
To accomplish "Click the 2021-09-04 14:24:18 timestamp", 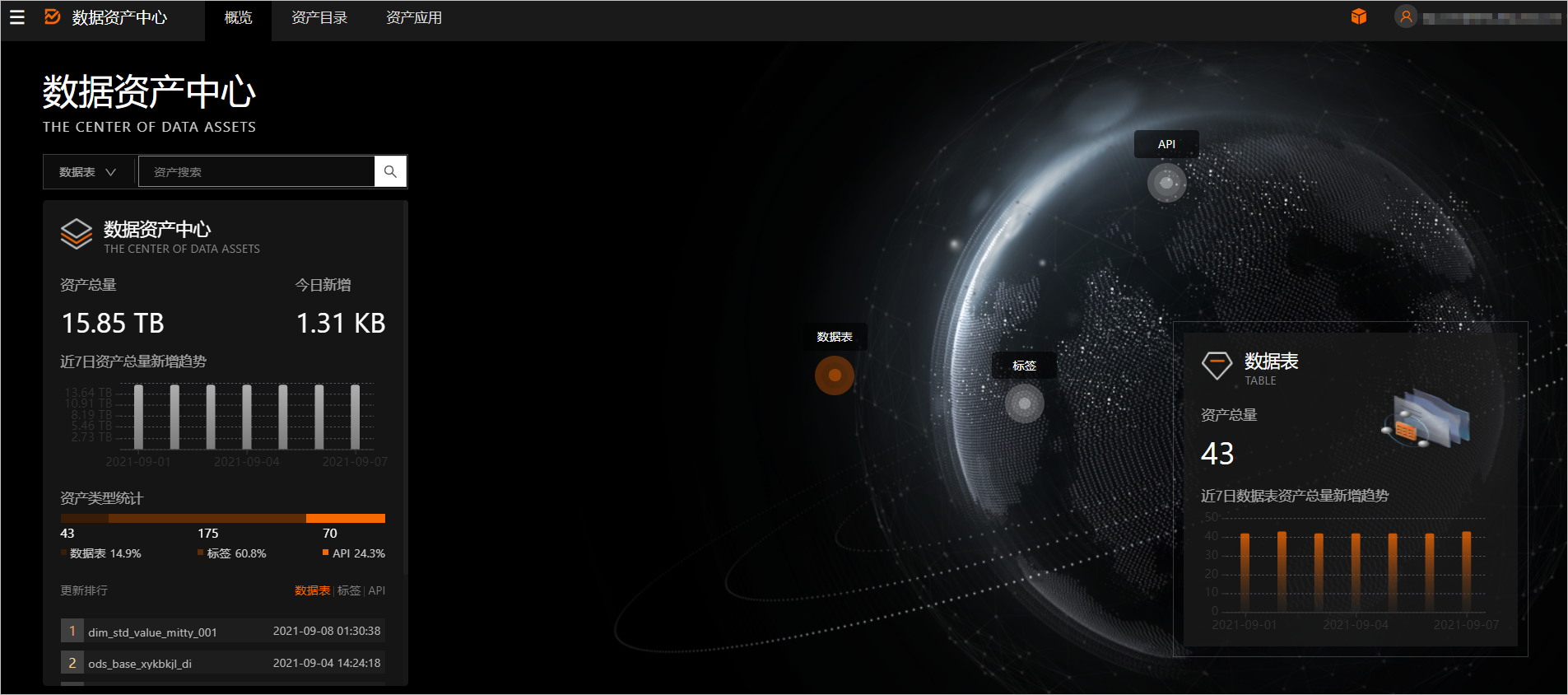I will coord(327,663).
